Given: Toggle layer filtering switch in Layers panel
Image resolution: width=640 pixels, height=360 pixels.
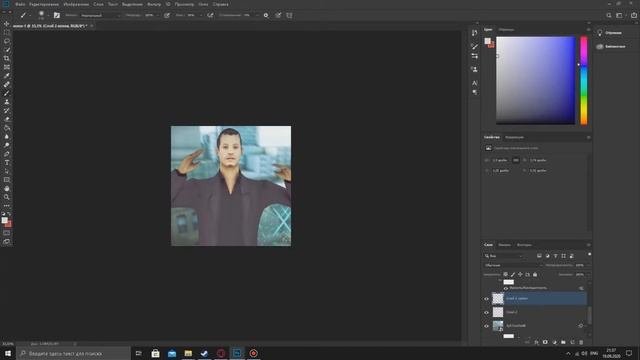Looking at the screenshot, I should (589, 255).
